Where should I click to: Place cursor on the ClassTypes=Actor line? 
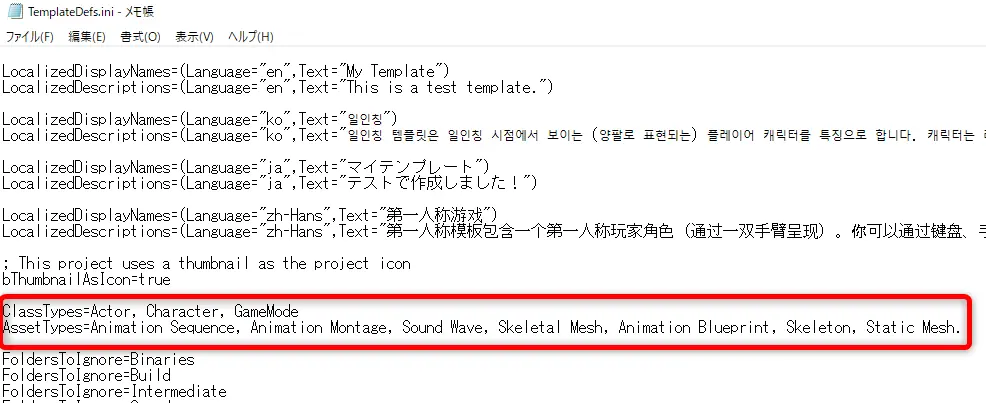tap(150, 311)
